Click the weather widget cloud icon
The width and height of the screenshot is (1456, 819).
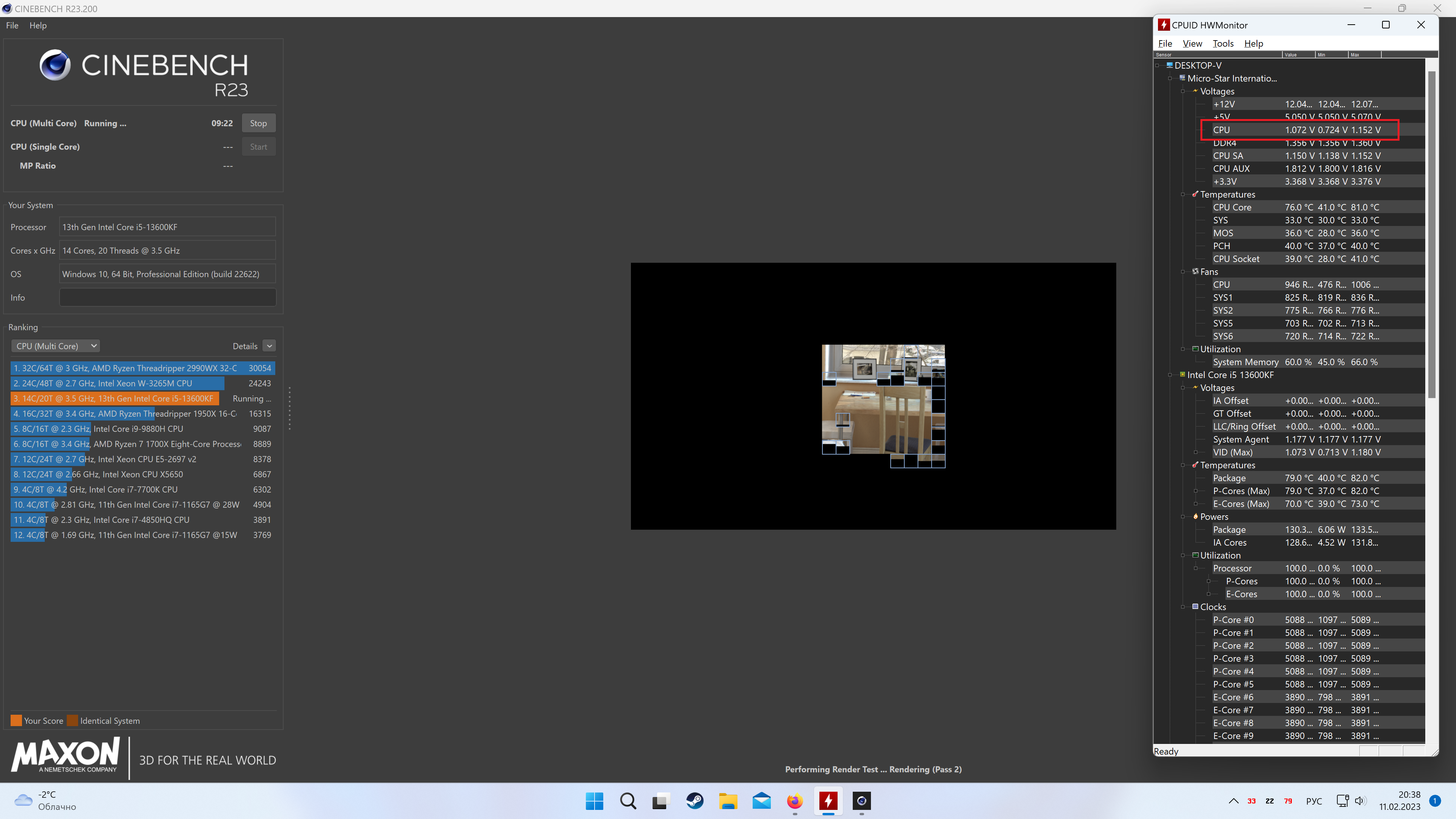coord(23,800)
